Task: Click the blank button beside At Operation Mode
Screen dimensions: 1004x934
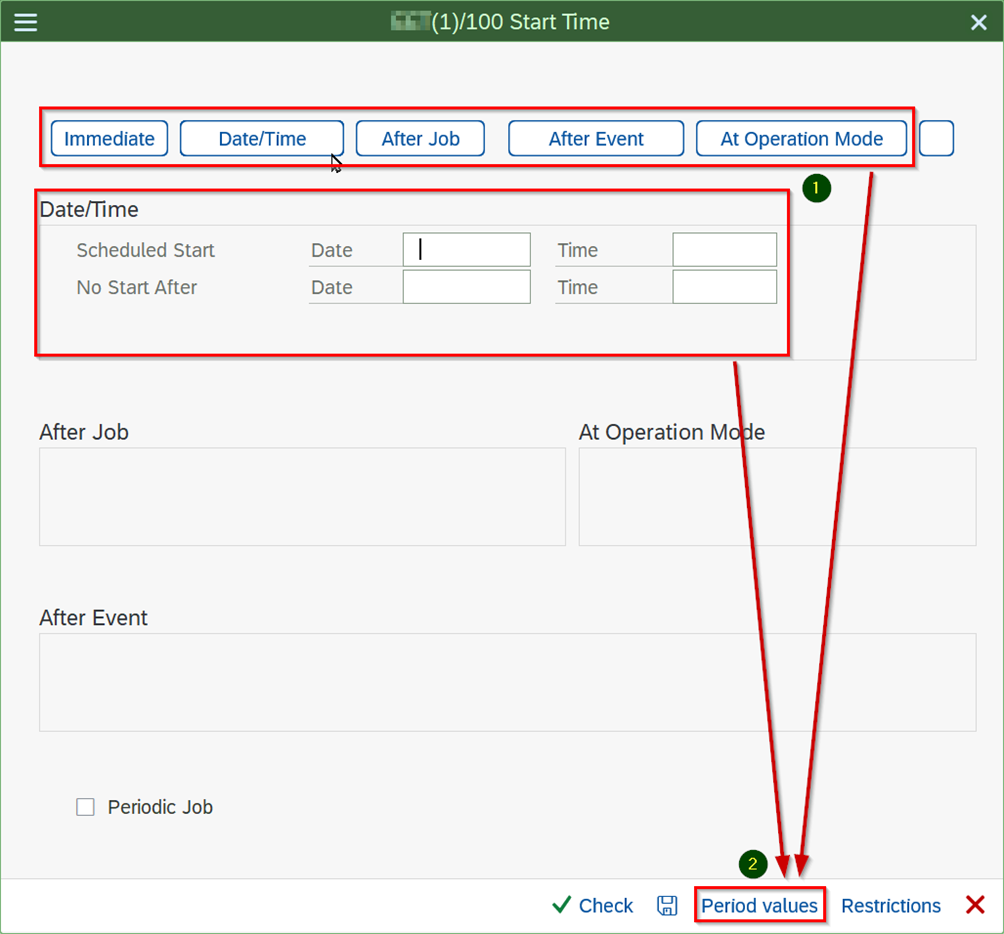Action: pos(936,139)
